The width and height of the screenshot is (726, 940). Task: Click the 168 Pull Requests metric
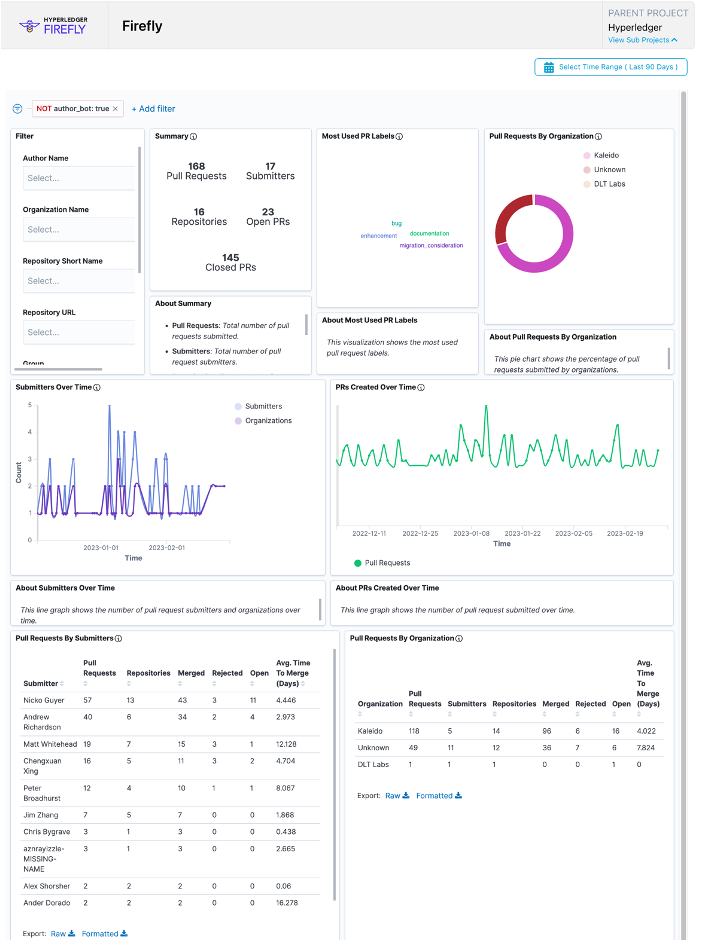[197, 171]
